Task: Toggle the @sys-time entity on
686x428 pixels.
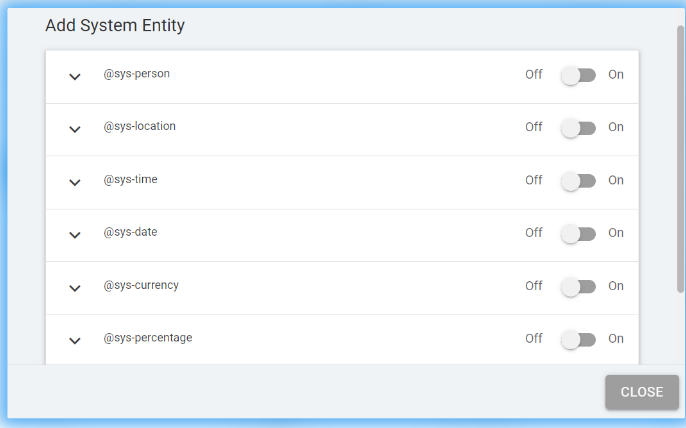Action: 578,181
